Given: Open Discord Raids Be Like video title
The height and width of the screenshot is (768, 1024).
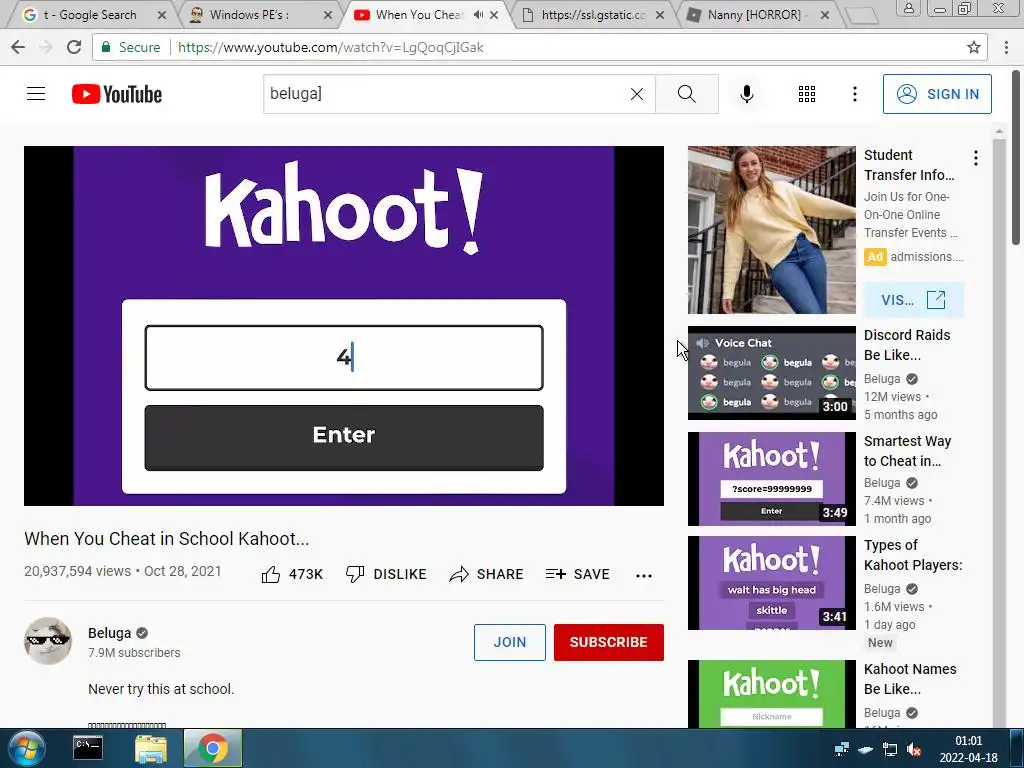Looking at the screenshot, I should 907,345.
